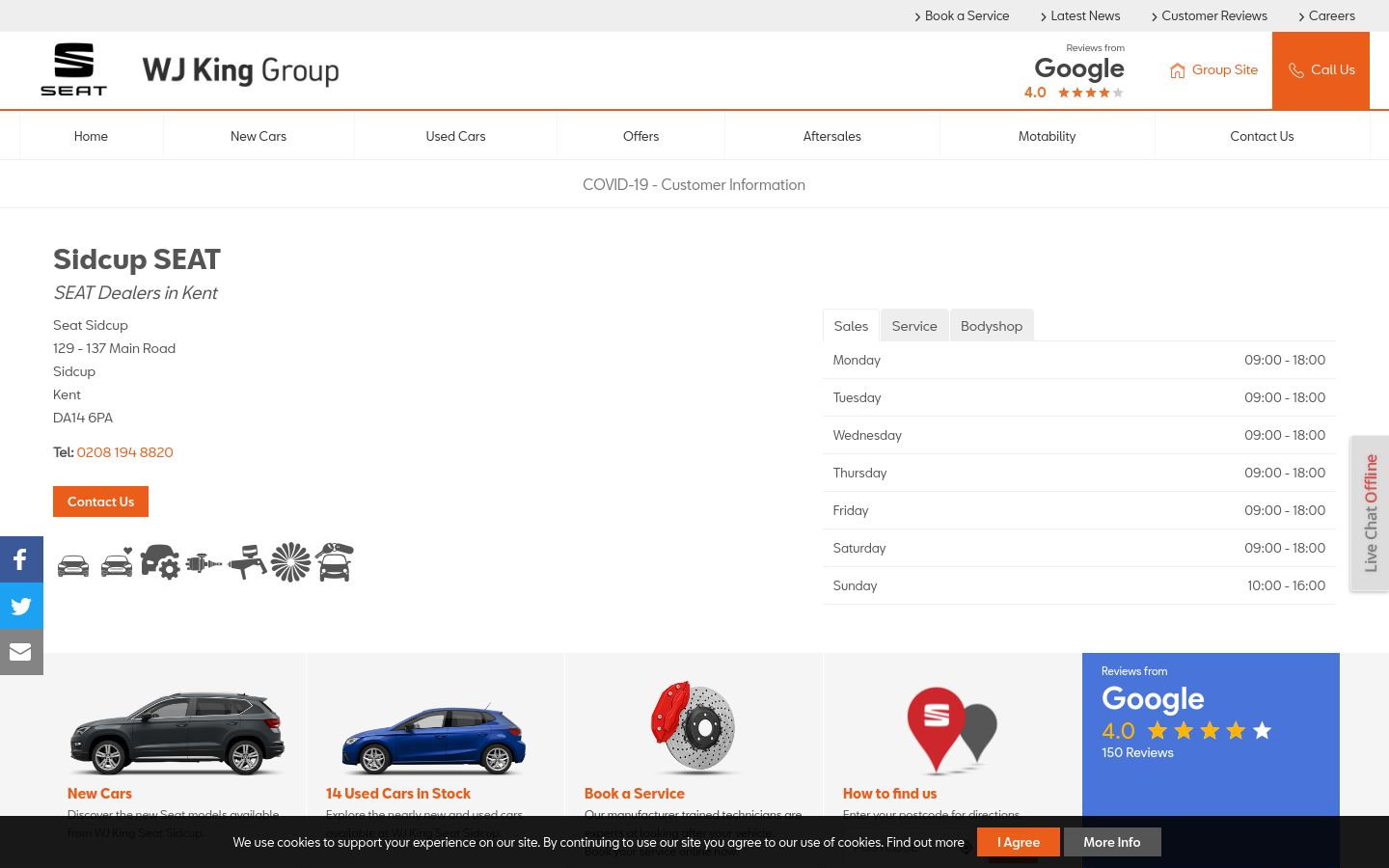Switch to Bodyshop opening hours tab

tap(992, 326)
